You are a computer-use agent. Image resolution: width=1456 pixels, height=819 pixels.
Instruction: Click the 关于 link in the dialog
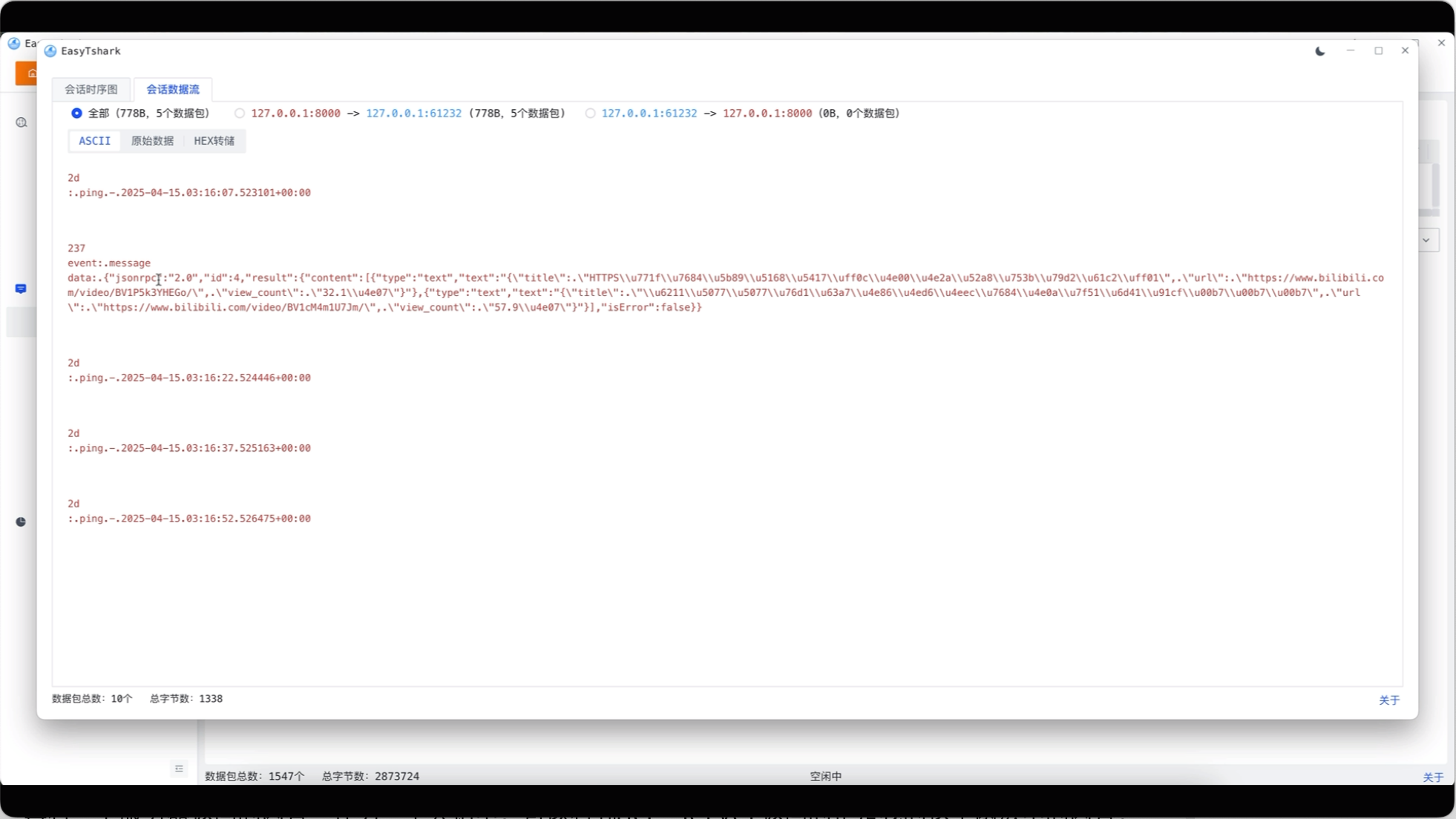point(1388,700)
